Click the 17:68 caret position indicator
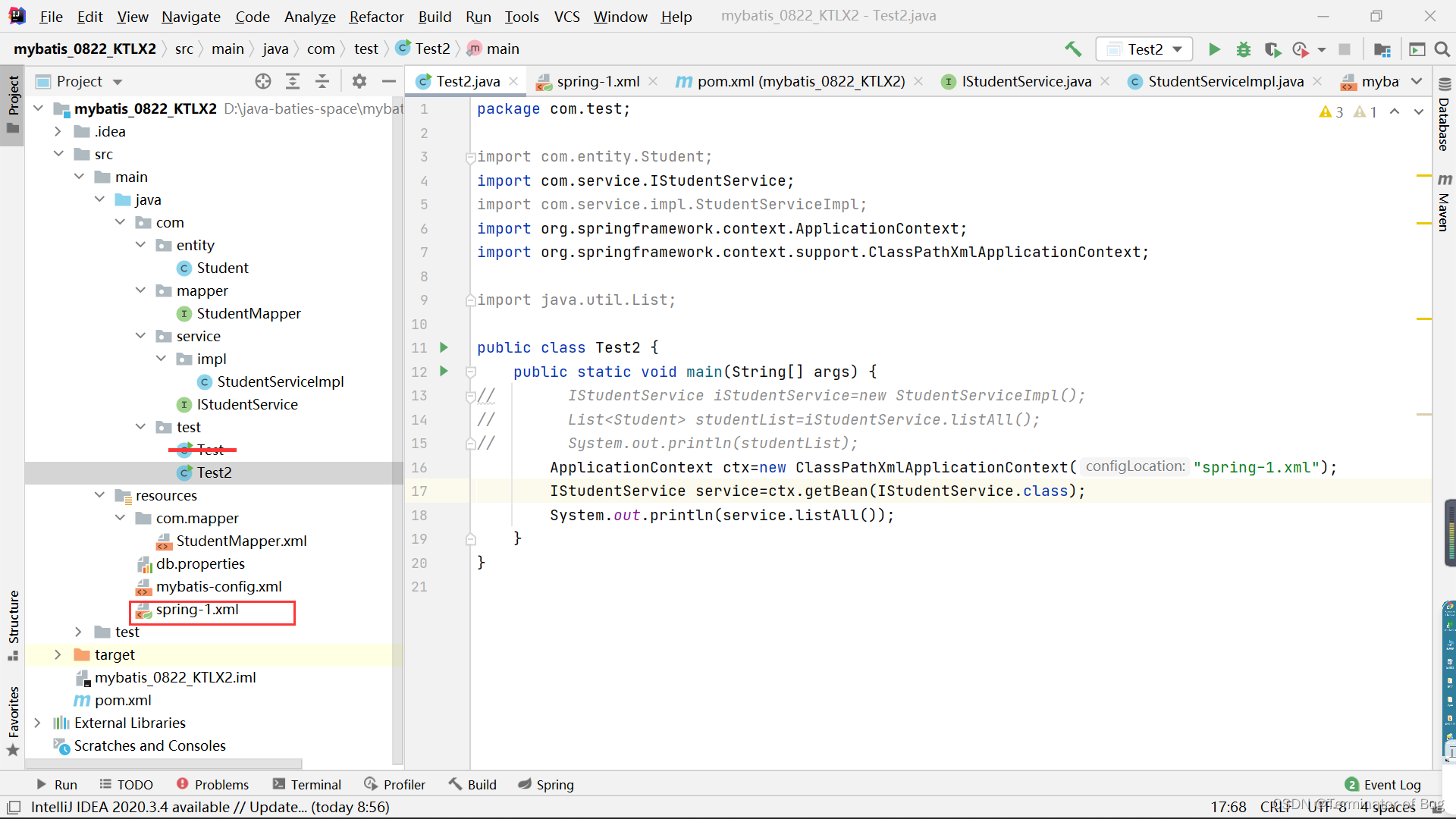This screenshot has height=819, width=1456. click(x=1228, y=807)
